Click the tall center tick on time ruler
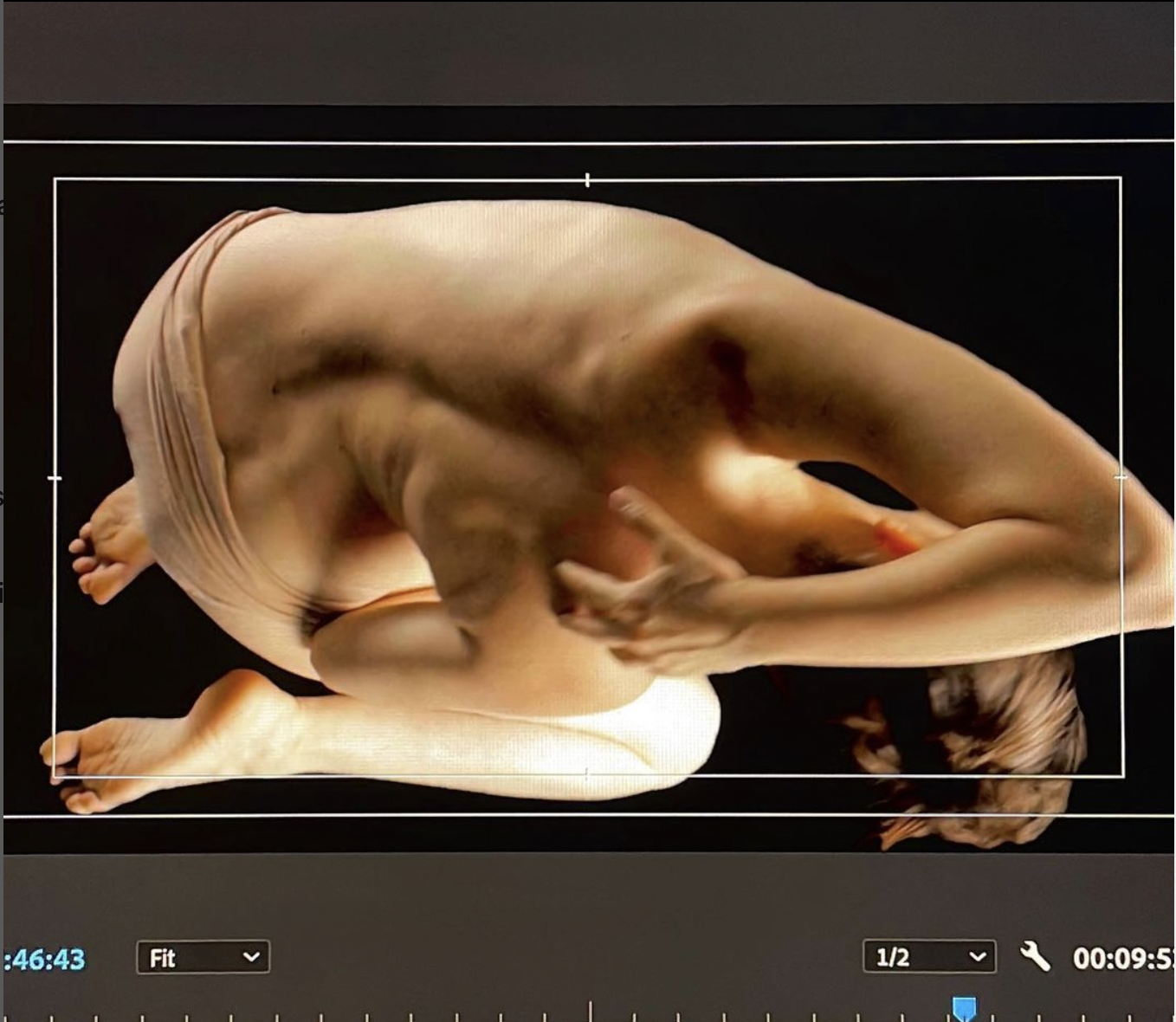Screen dimensions: 1176x1022 [591, 1011]
